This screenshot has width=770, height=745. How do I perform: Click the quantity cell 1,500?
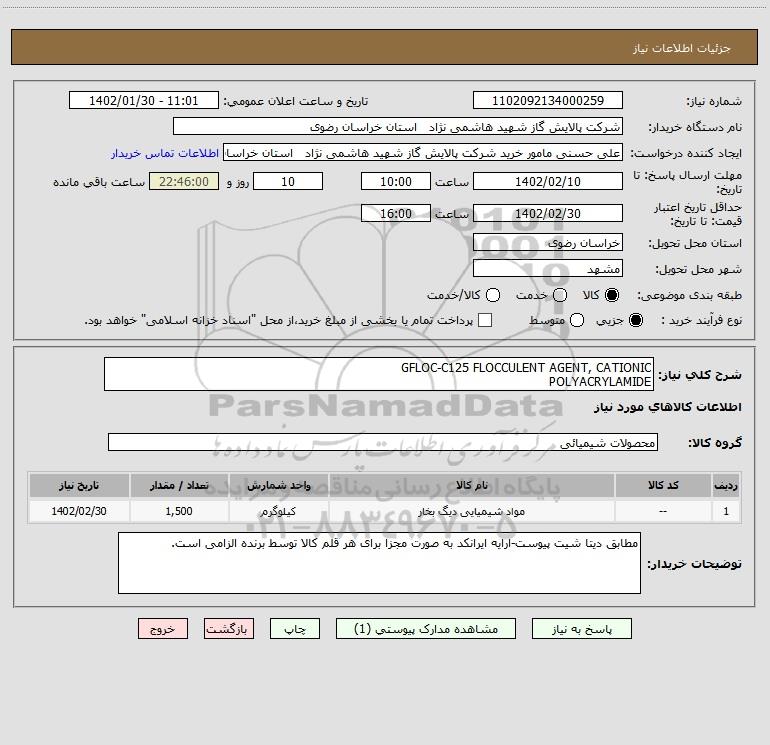[x=179, y=511]
